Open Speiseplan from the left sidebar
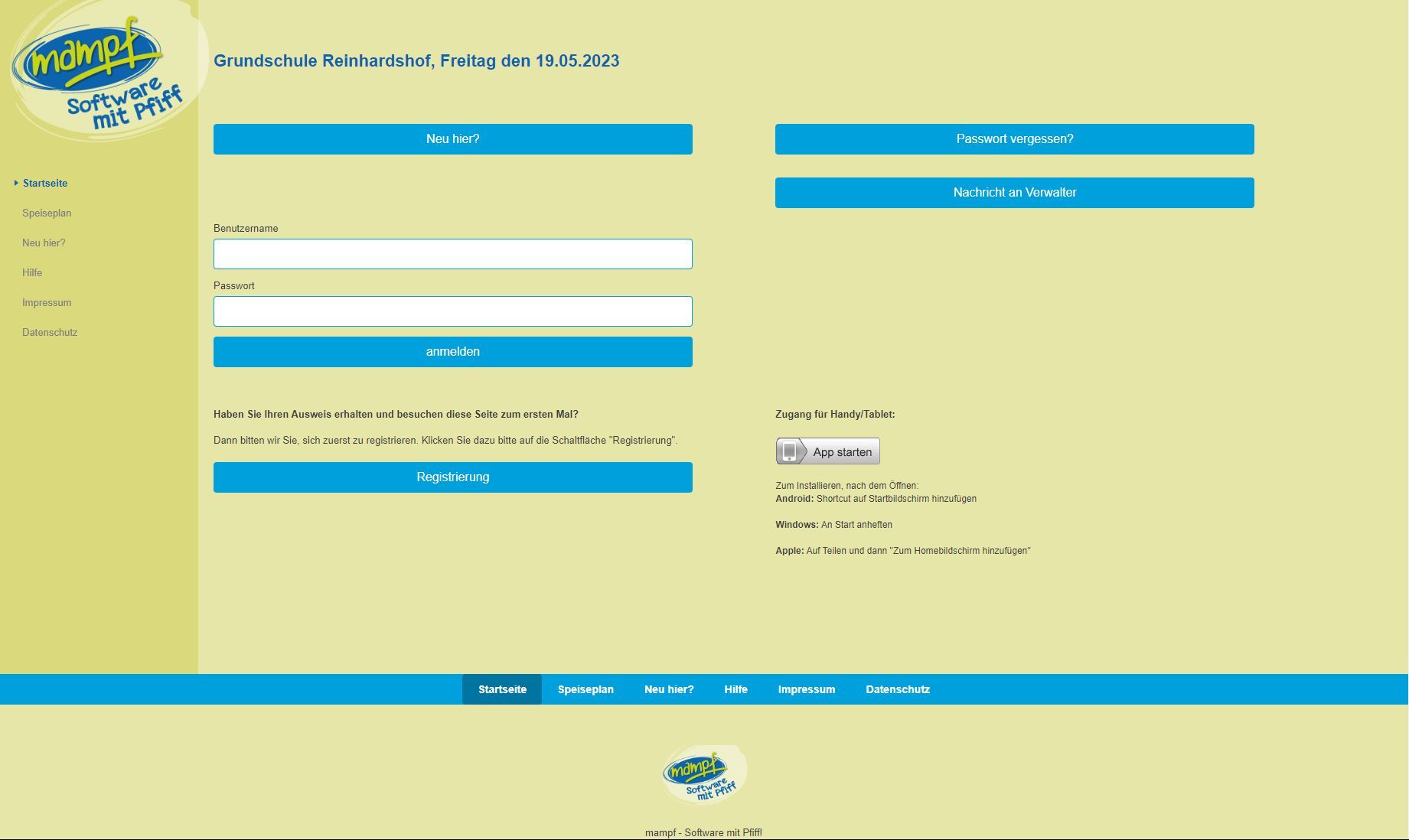Screen dimensions: 1409x840 46,213
